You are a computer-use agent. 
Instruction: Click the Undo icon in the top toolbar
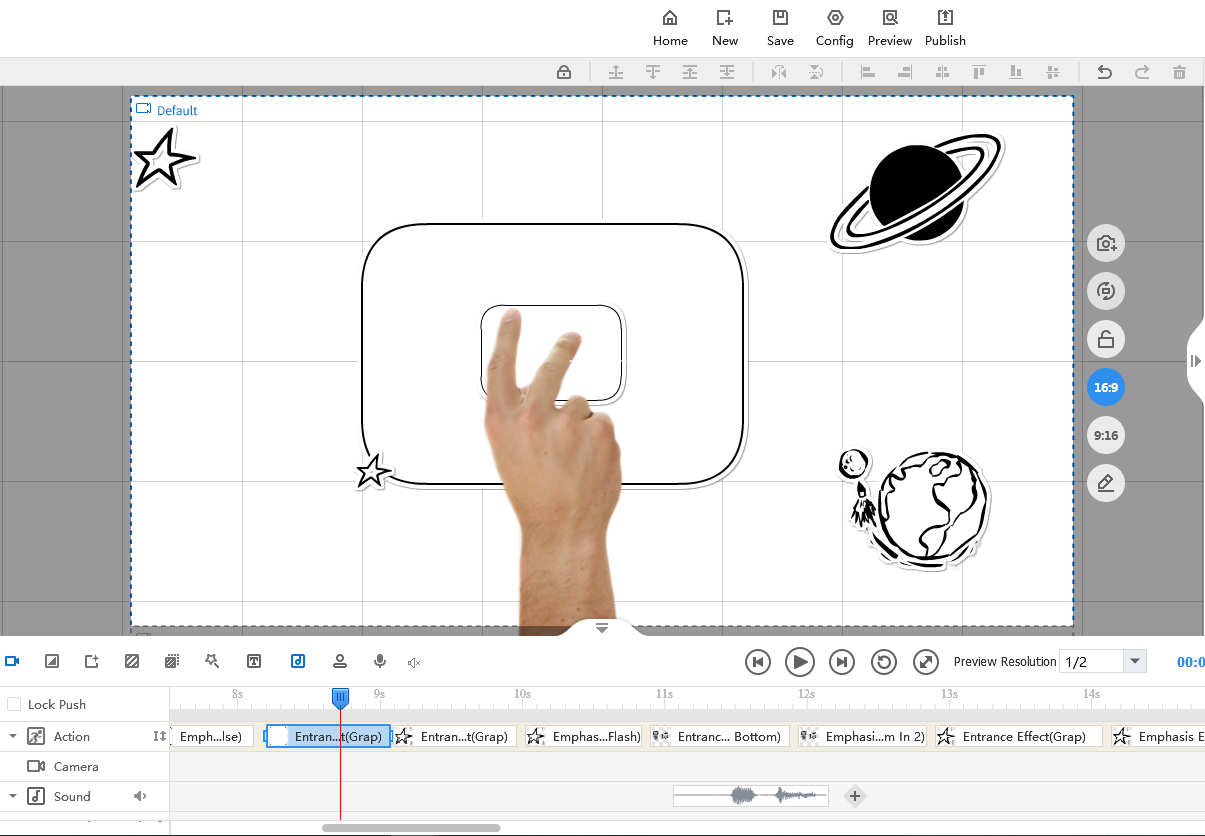click(1104, 71)
